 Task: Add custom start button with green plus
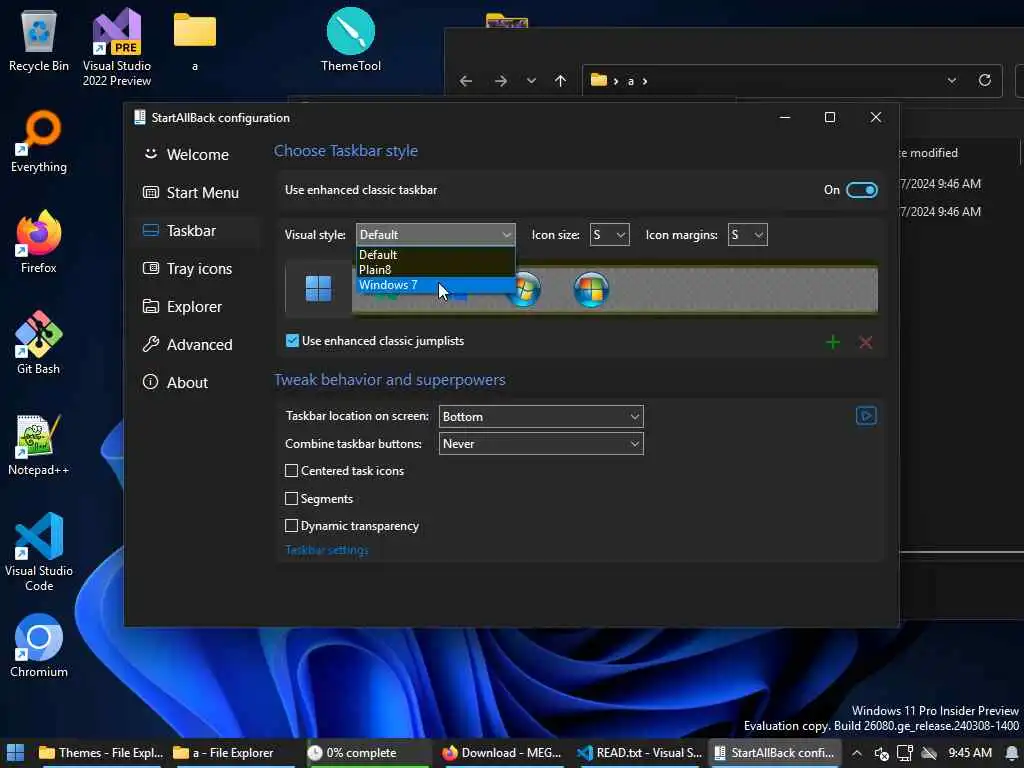tap(833, 342)
